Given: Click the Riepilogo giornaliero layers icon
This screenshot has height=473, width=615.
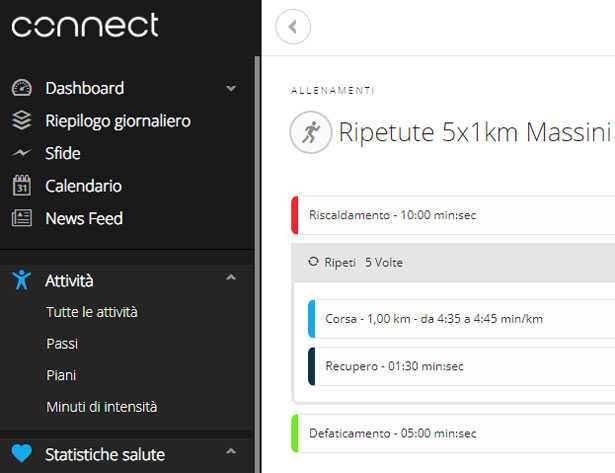Looking at the screenshot, I should point(22,121).
